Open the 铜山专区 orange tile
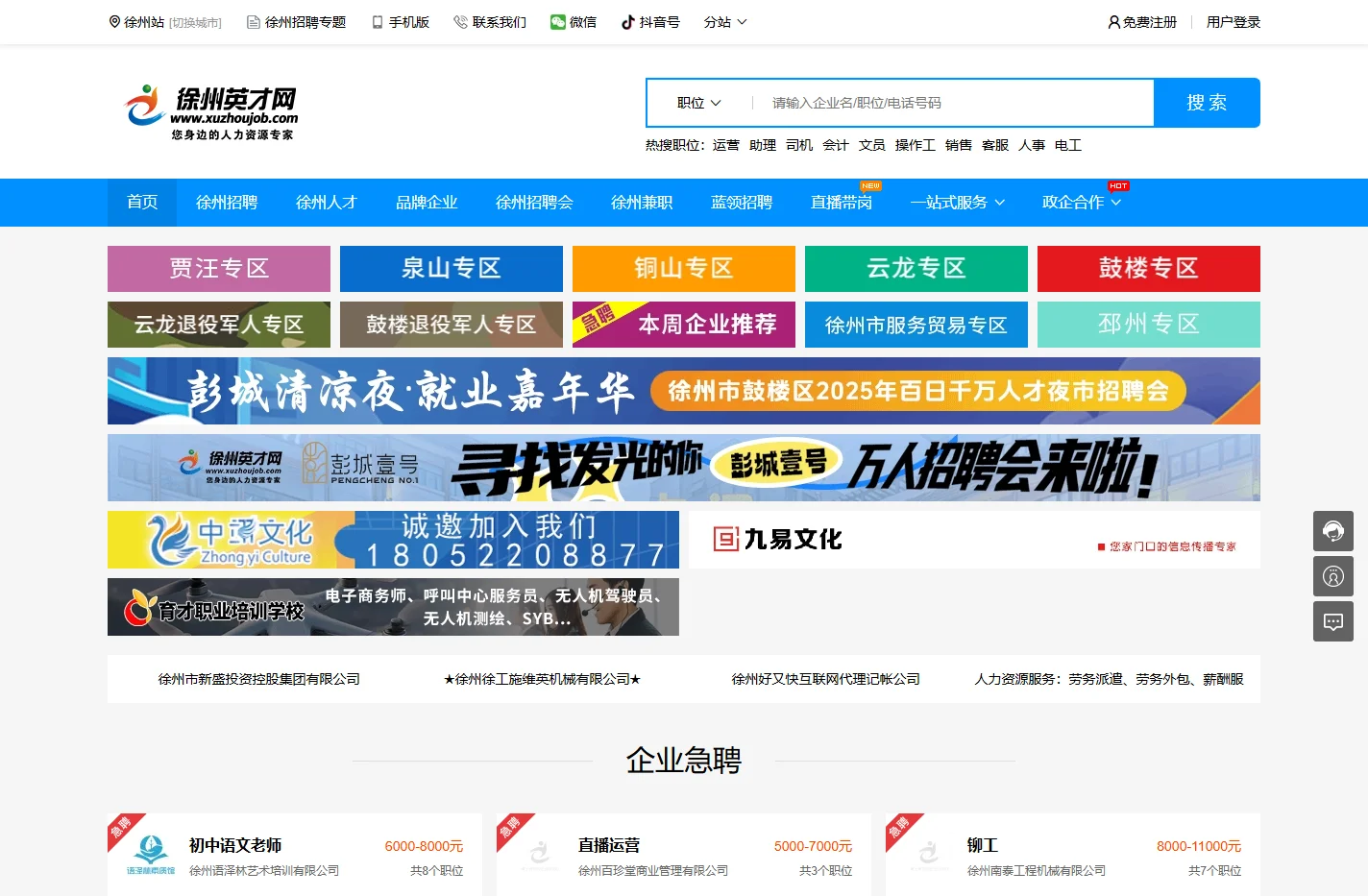 [x=684, y=269]
